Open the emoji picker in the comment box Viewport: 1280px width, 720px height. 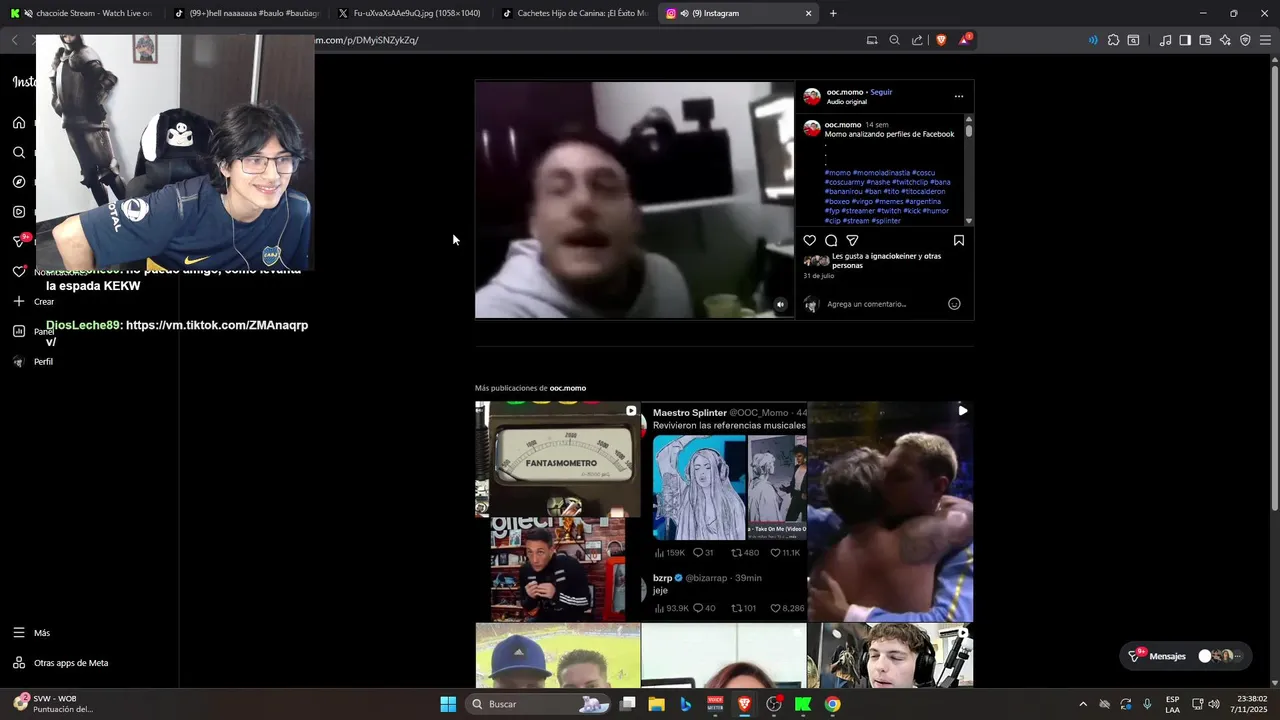pyautogui.click(x=954, y=304)
